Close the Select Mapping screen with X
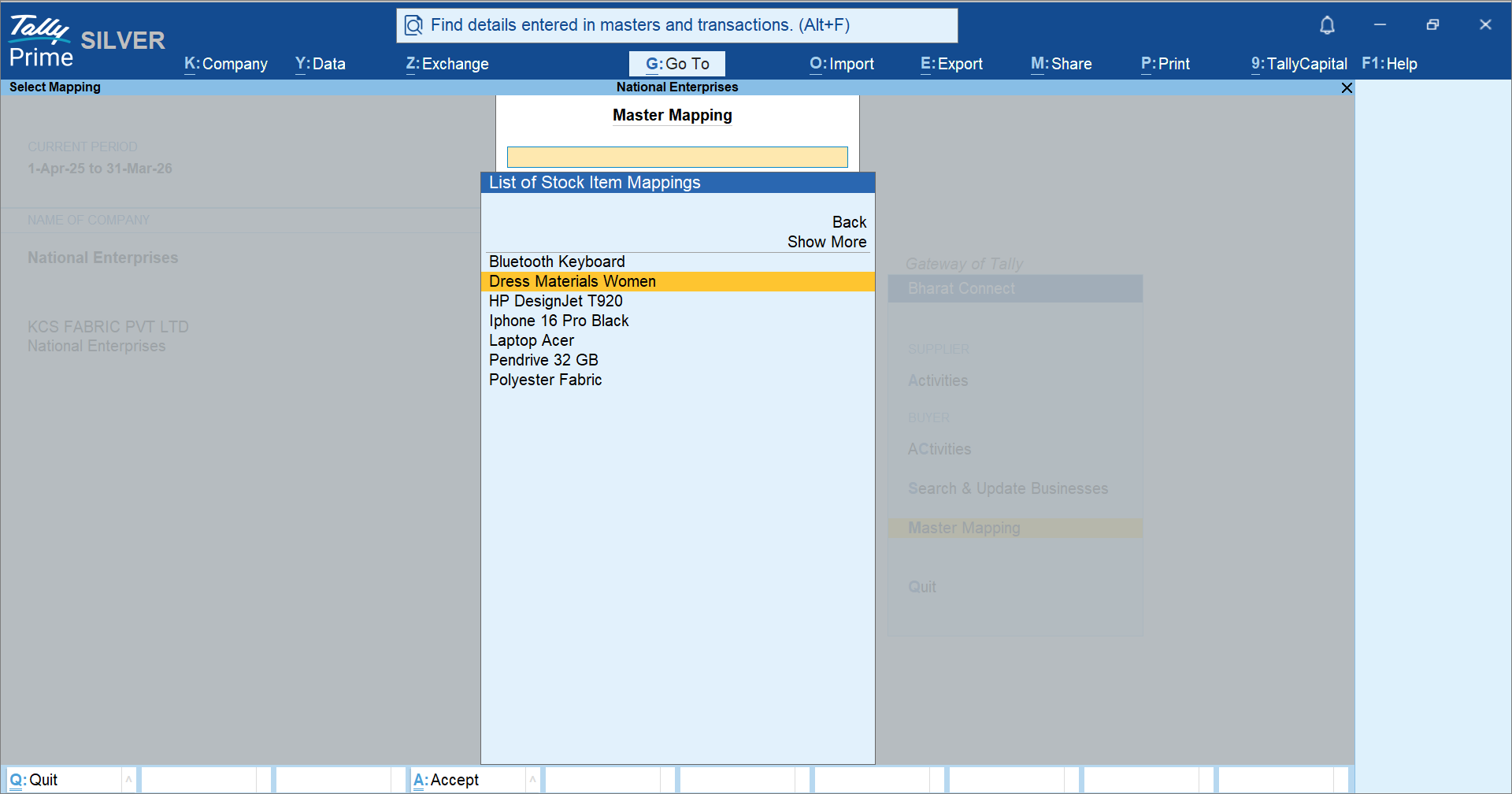 click(1347, 87)
